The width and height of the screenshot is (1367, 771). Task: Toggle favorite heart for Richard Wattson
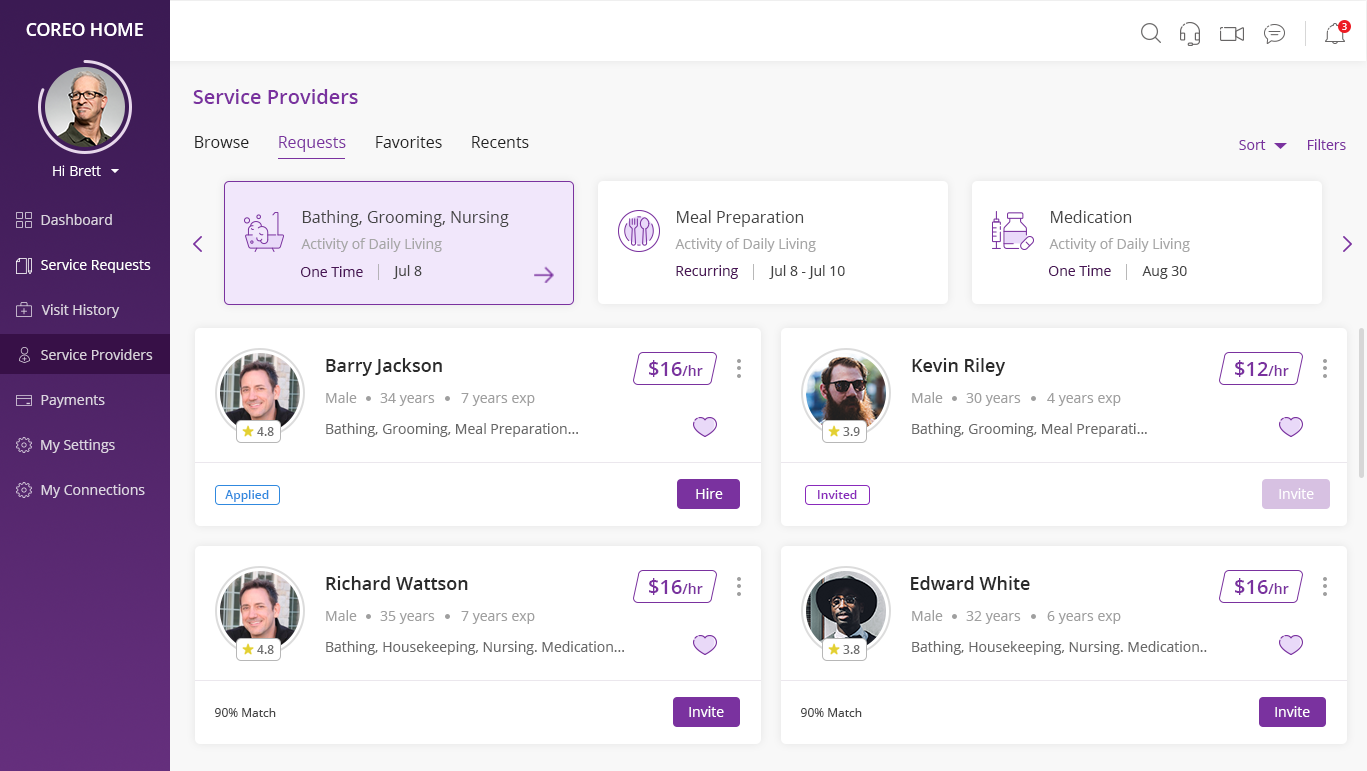coord(705,645)
